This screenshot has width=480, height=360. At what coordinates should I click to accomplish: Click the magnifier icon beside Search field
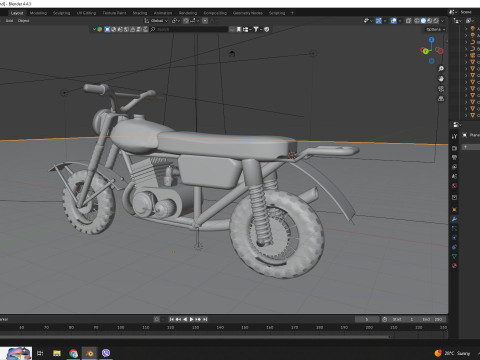(x=153, y=29)
